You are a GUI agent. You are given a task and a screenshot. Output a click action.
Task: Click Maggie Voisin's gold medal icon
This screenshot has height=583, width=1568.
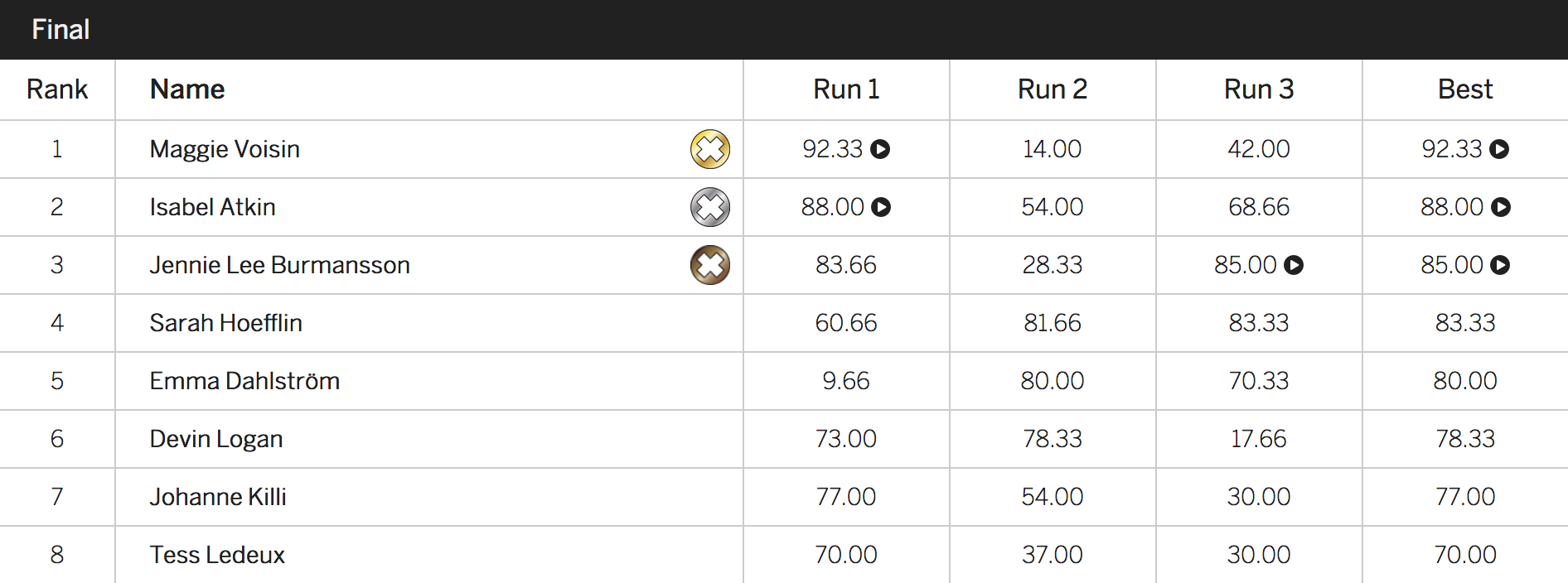click(710, 149)
